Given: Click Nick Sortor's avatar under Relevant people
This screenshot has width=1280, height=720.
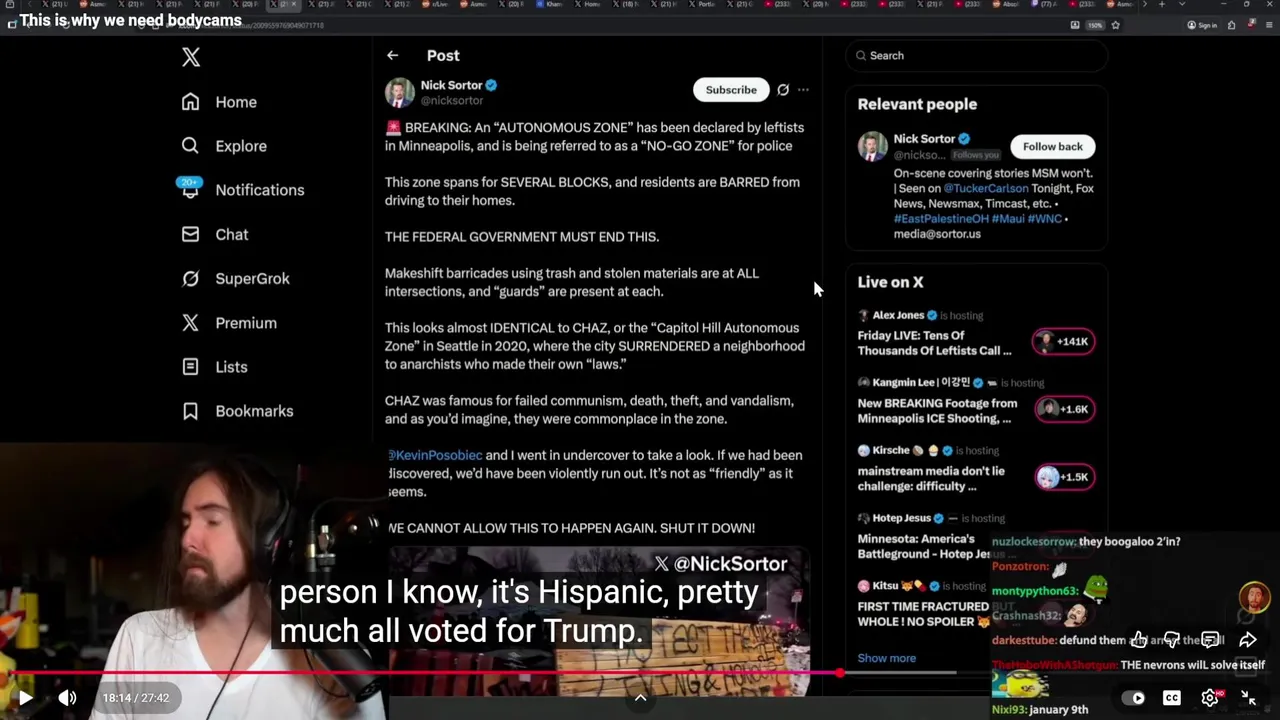Looking at the screenshot, I should click(x=873, y=146).
